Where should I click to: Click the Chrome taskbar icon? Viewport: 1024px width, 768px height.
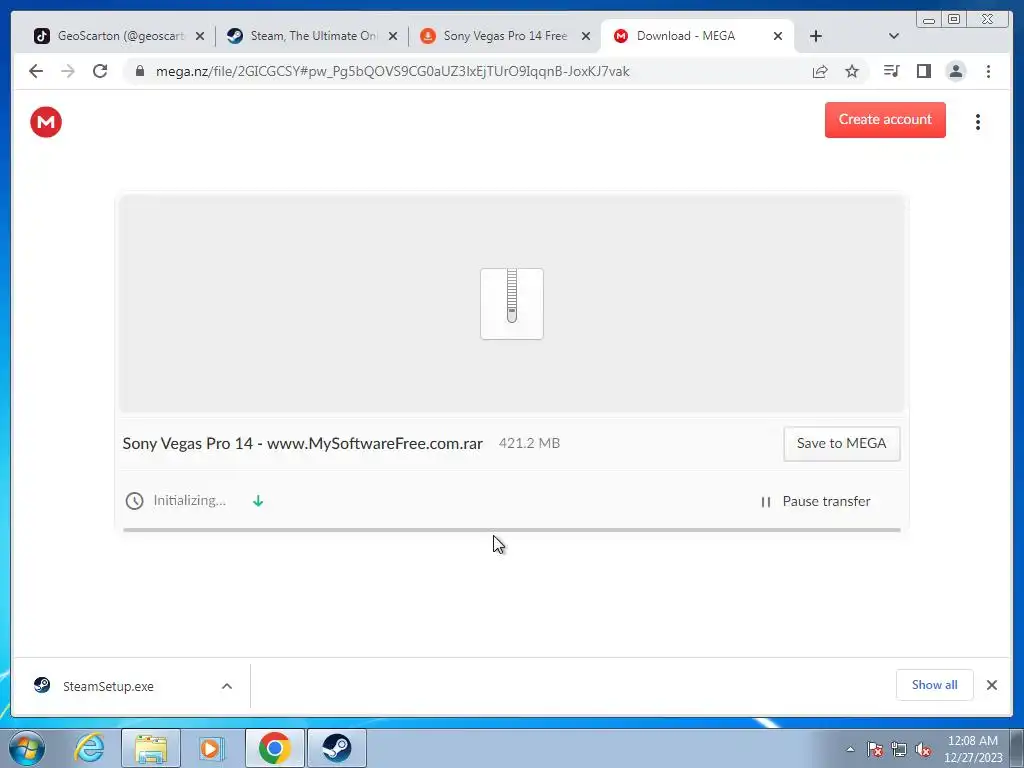[274, 748]
